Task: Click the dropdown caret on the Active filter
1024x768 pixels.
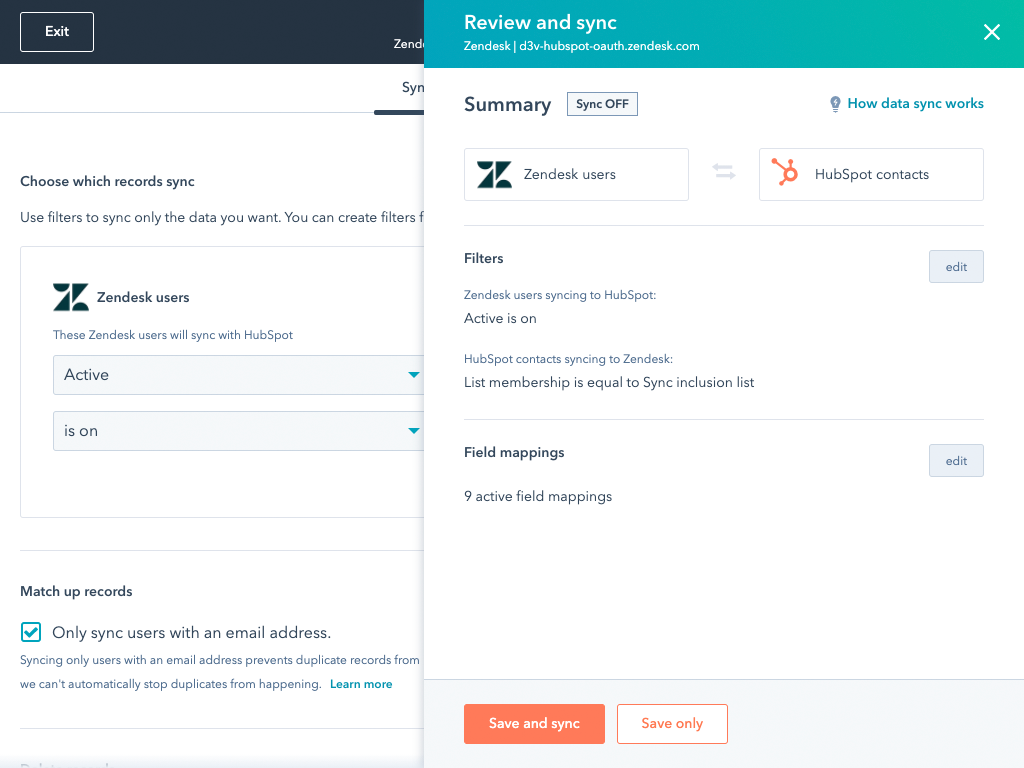Action: [414, 375]
